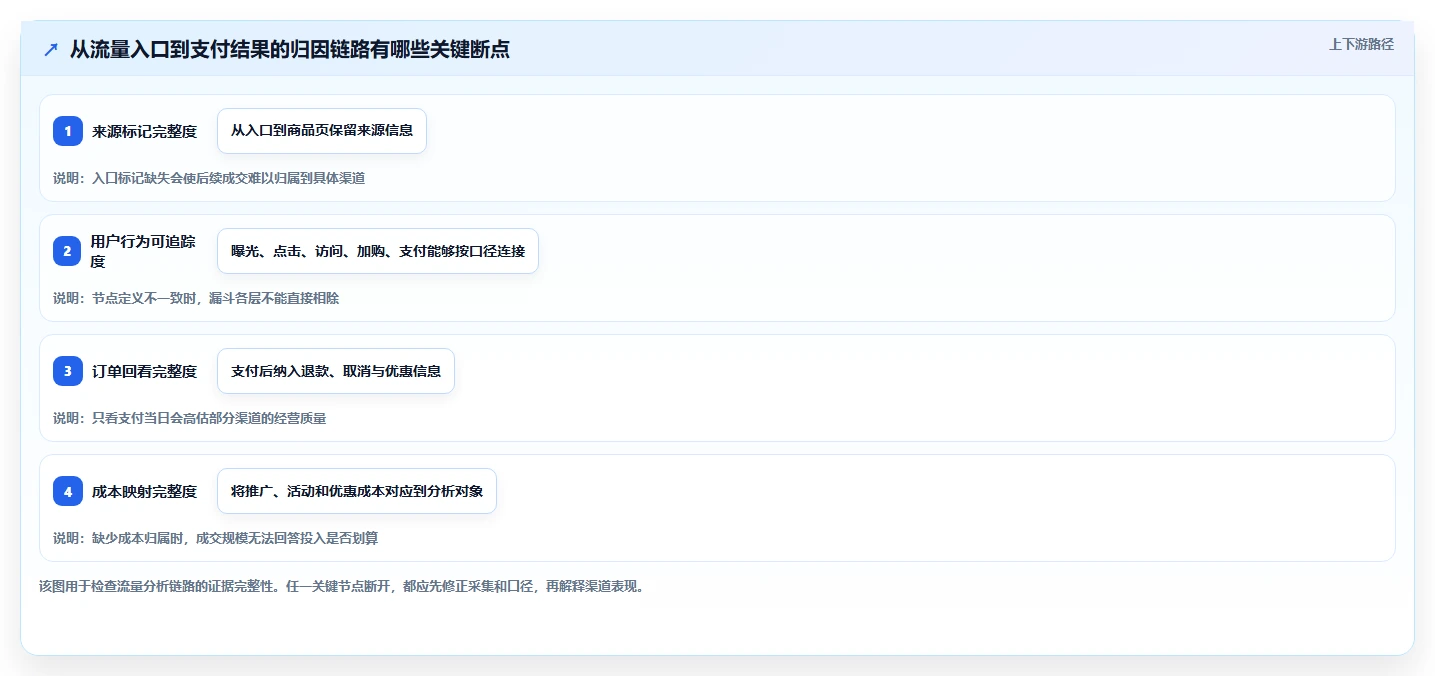Click the note 缺少成本归属时，成交规模无法回答

(x=216, y=538)
